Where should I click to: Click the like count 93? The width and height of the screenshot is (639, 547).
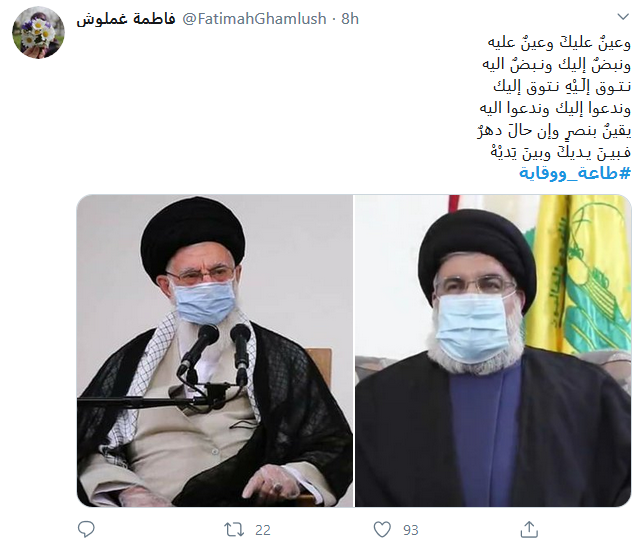point(411,530)
